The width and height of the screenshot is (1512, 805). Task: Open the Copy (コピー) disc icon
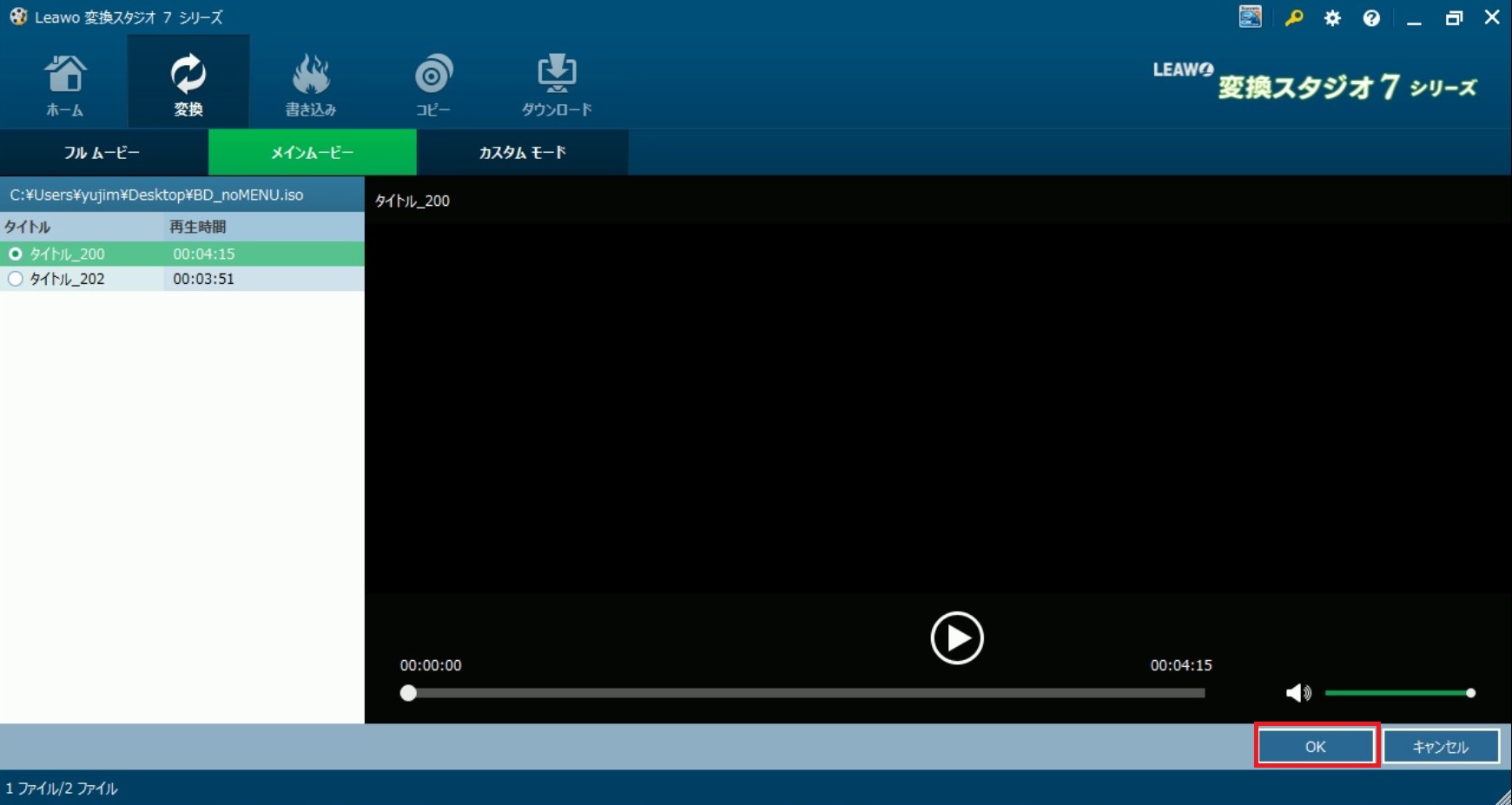(432, 84)
